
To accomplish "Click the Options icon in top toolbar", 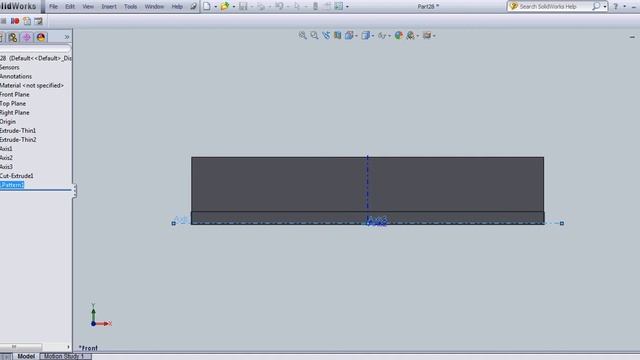I will click(339, 6).
